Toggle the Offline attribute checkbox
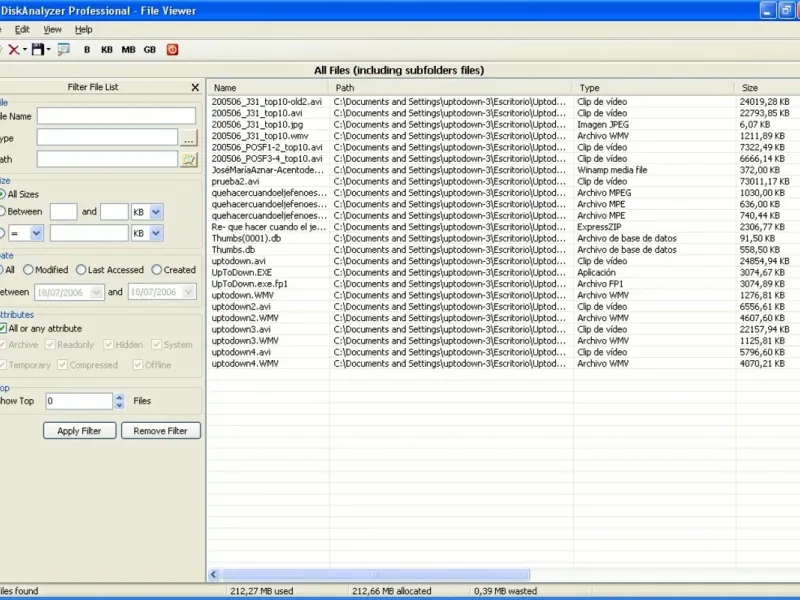Screen dimensions: 800x600 pyautogui.click(x=138, y=365)
